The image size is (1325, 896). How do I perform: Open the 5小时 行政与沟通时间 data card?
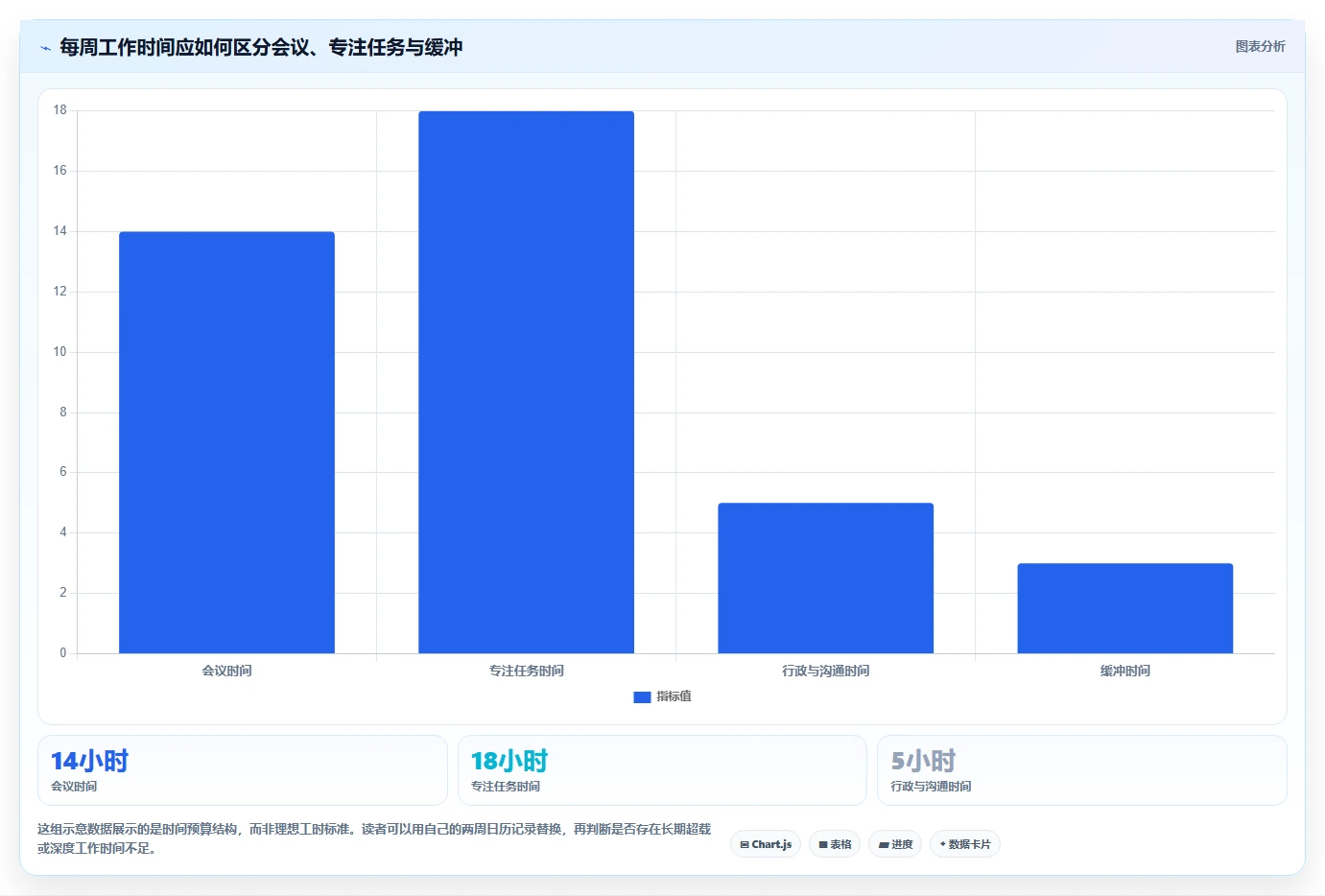click(x=1082, y=770)
